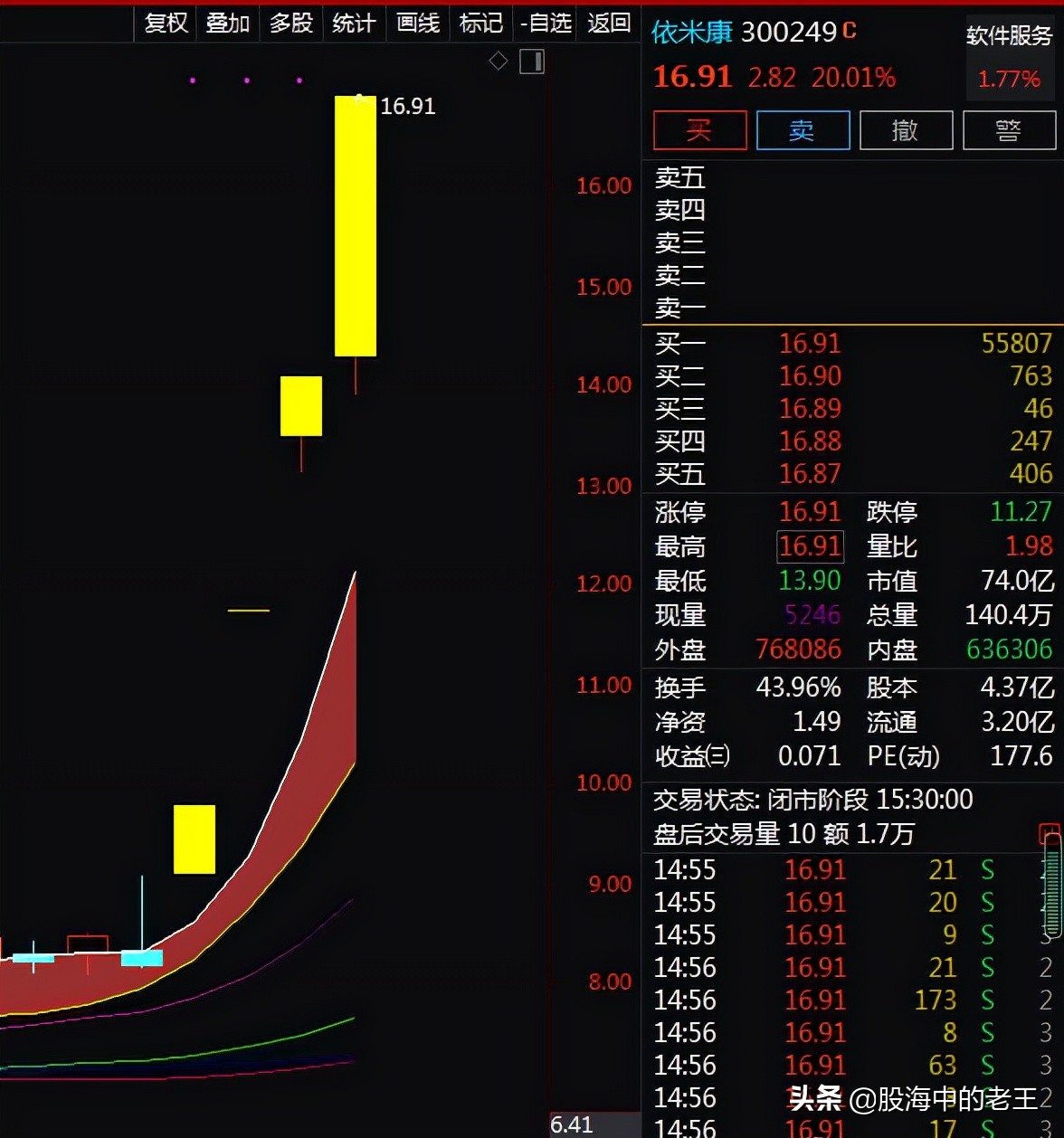Screen dimensions: 1064x1138
Task: Click the 总量 value 140.4万
Action: [1009, 615]
